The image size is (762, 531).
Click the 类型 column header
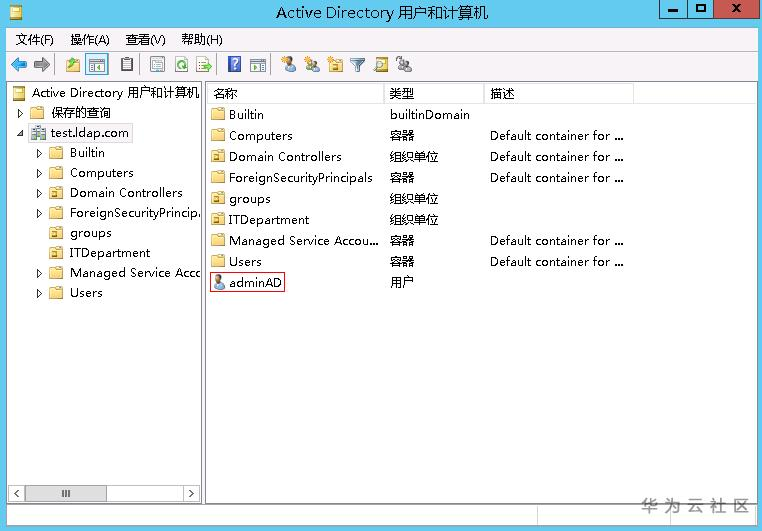pos(433,93)
